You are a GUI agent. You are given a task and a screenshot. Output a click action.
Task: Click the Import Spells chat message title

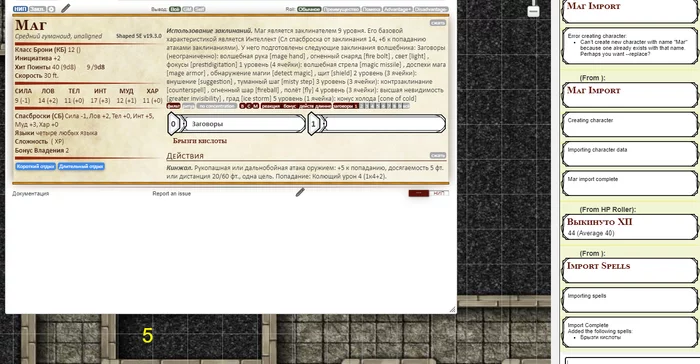coord(598,266)
